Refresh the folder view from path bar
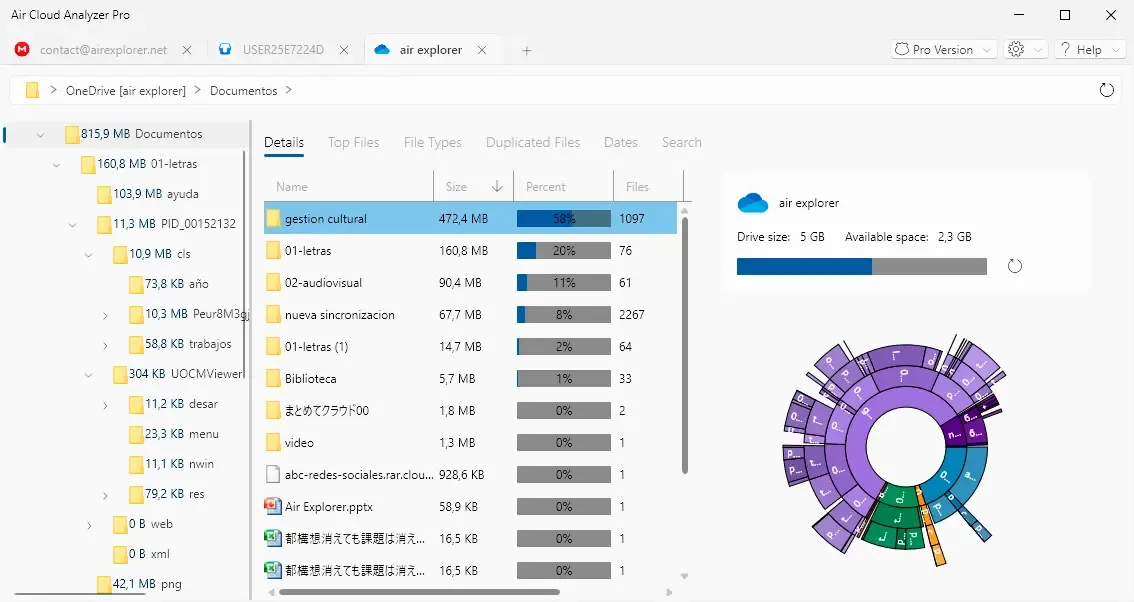1134x602 pixels. [1107, 90]
